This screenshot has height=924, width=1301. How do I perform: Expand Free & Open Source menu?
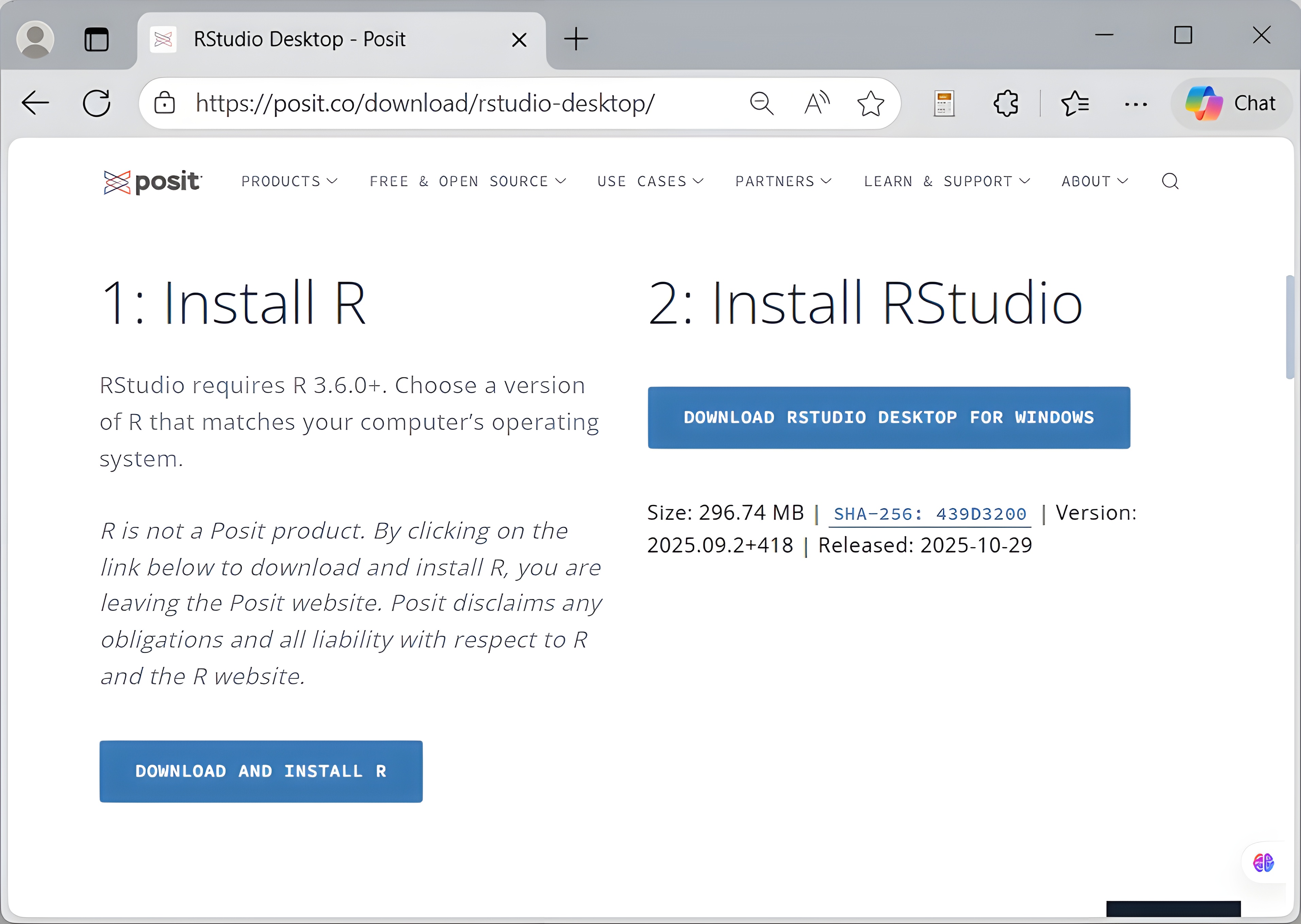point(467,182)
